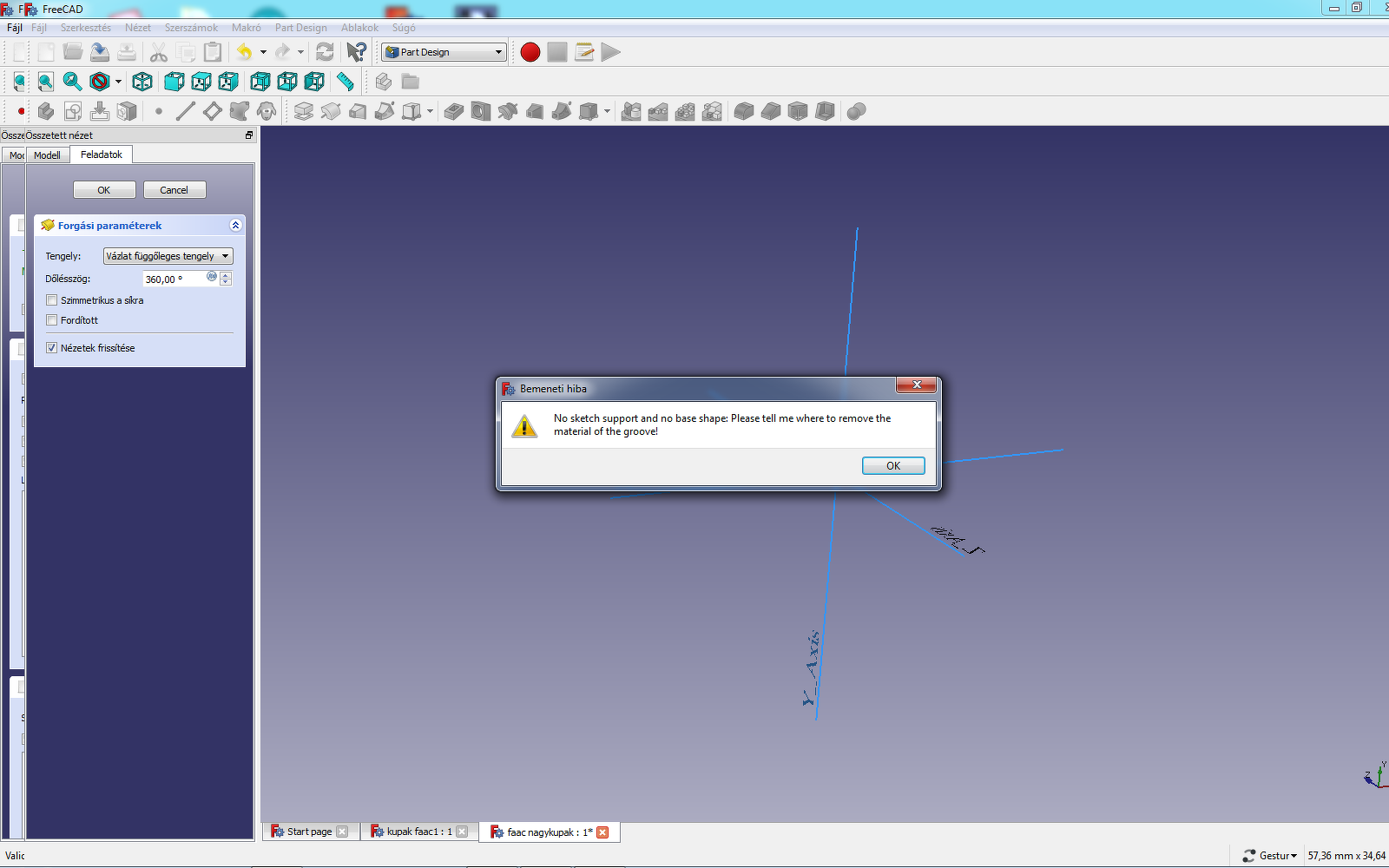Image resolution: width=1389 pixels, height=868 pixels.
Task: Enable the Fordított checkbox
Action: coord(52,320)
